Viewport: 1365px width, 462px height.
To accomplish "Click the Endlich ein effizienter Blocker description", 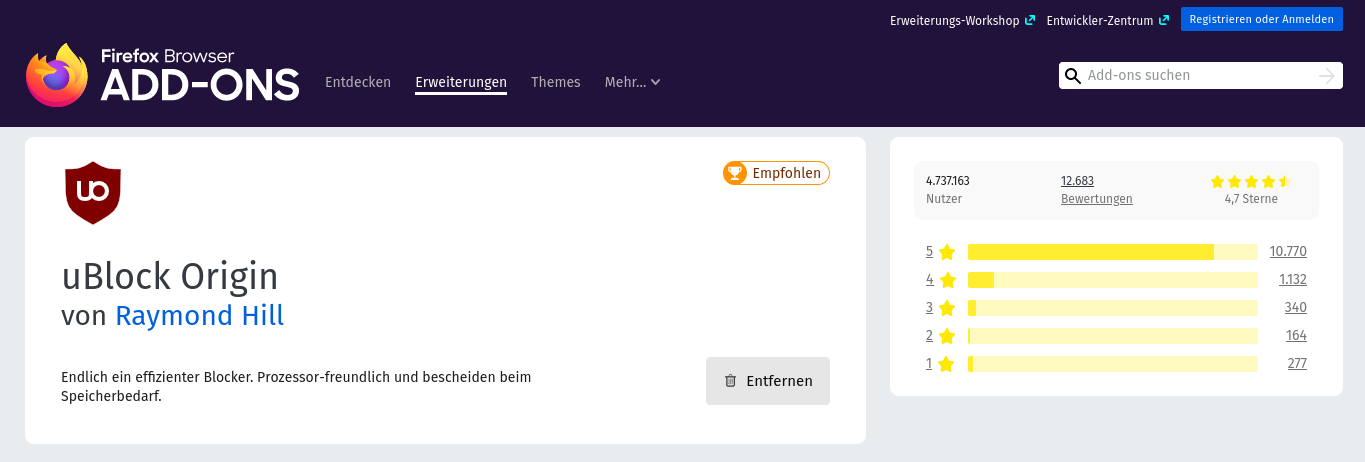I will point(296,386).
